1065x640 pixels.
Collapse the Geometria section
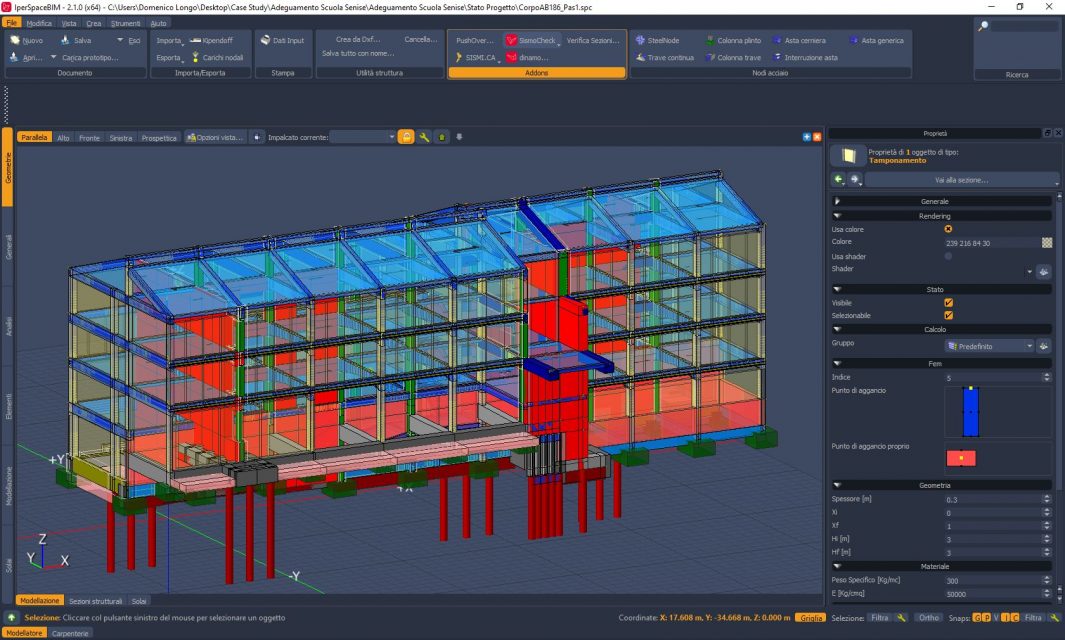tap(837, 485)
